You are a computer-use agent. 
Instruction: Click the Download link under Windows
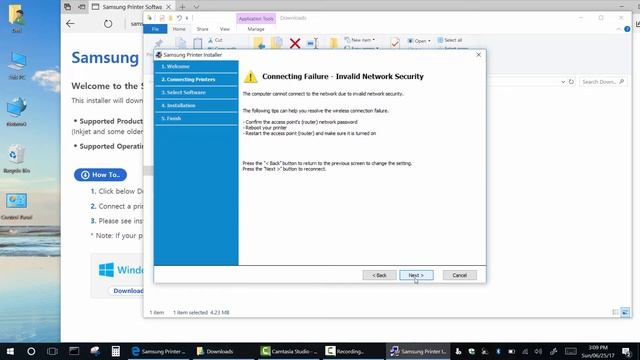128,291
